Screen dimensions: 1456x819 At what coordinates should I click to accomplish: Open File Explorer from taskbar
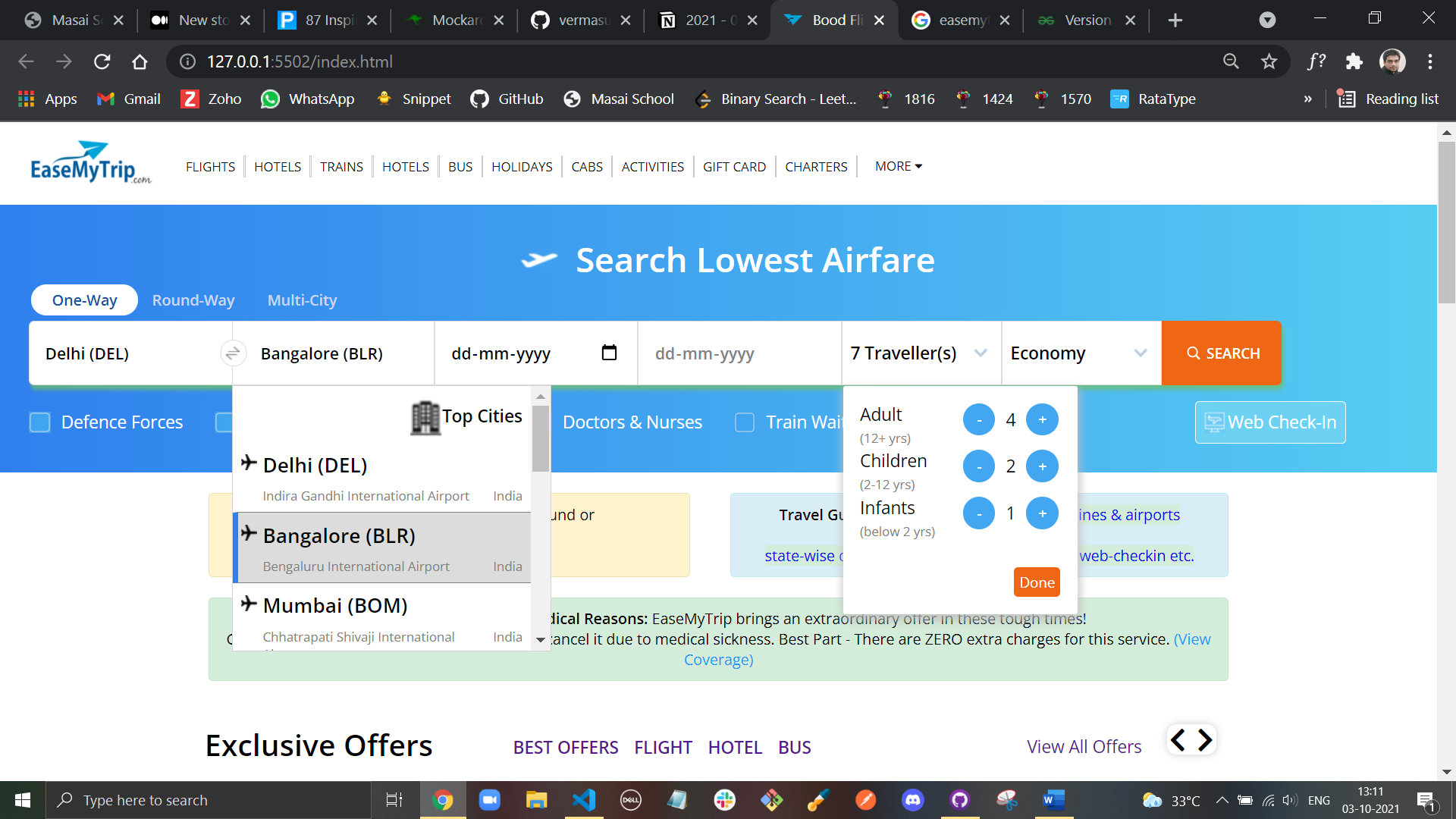537,800
